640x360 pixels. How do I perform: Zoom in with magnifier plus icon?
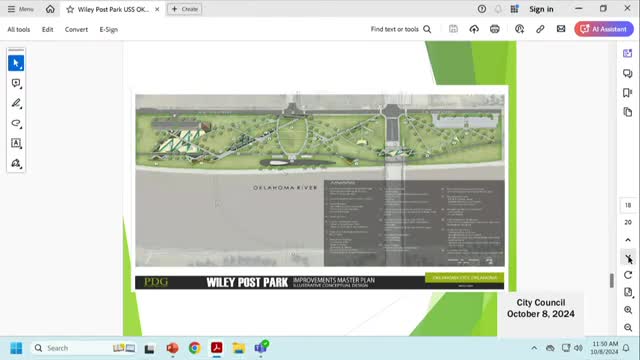point(628,310)
